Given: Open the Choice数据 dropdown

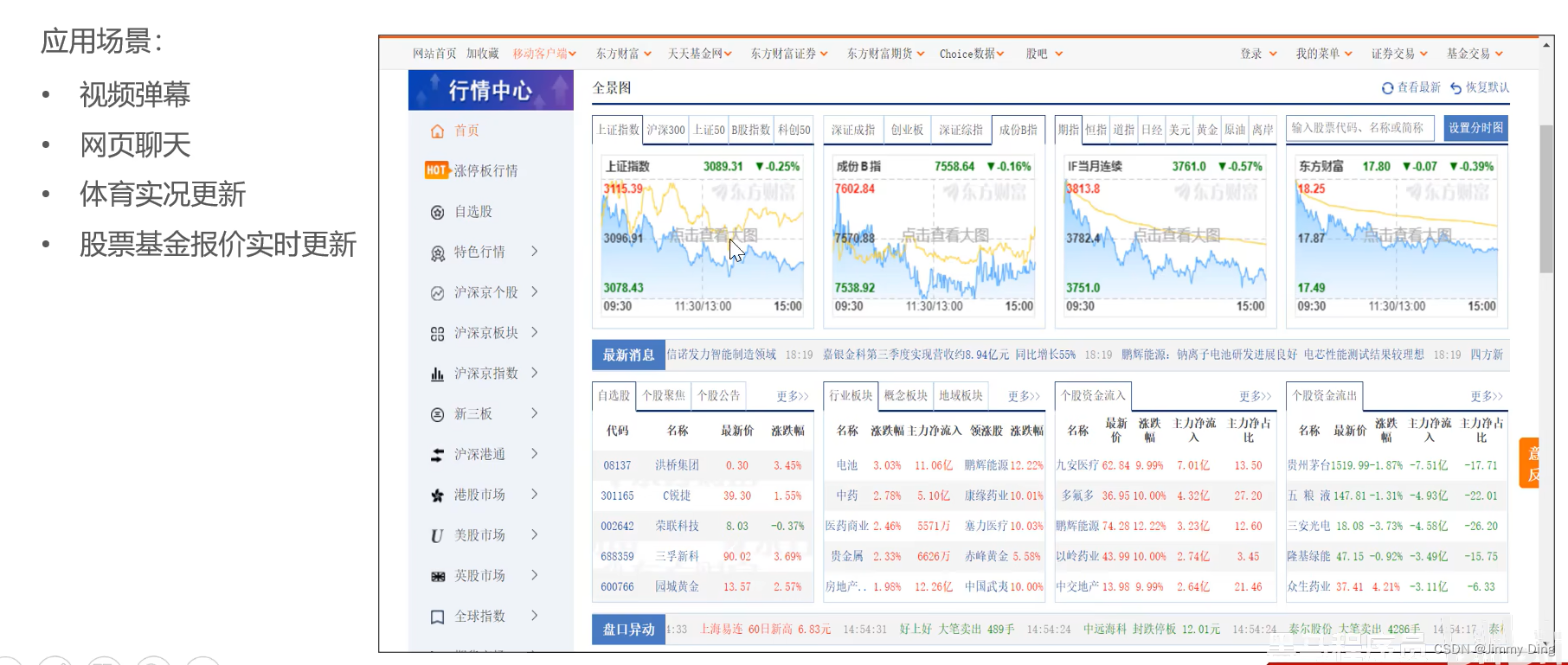Looking at the screenshot, I should (x=972, y=54).
